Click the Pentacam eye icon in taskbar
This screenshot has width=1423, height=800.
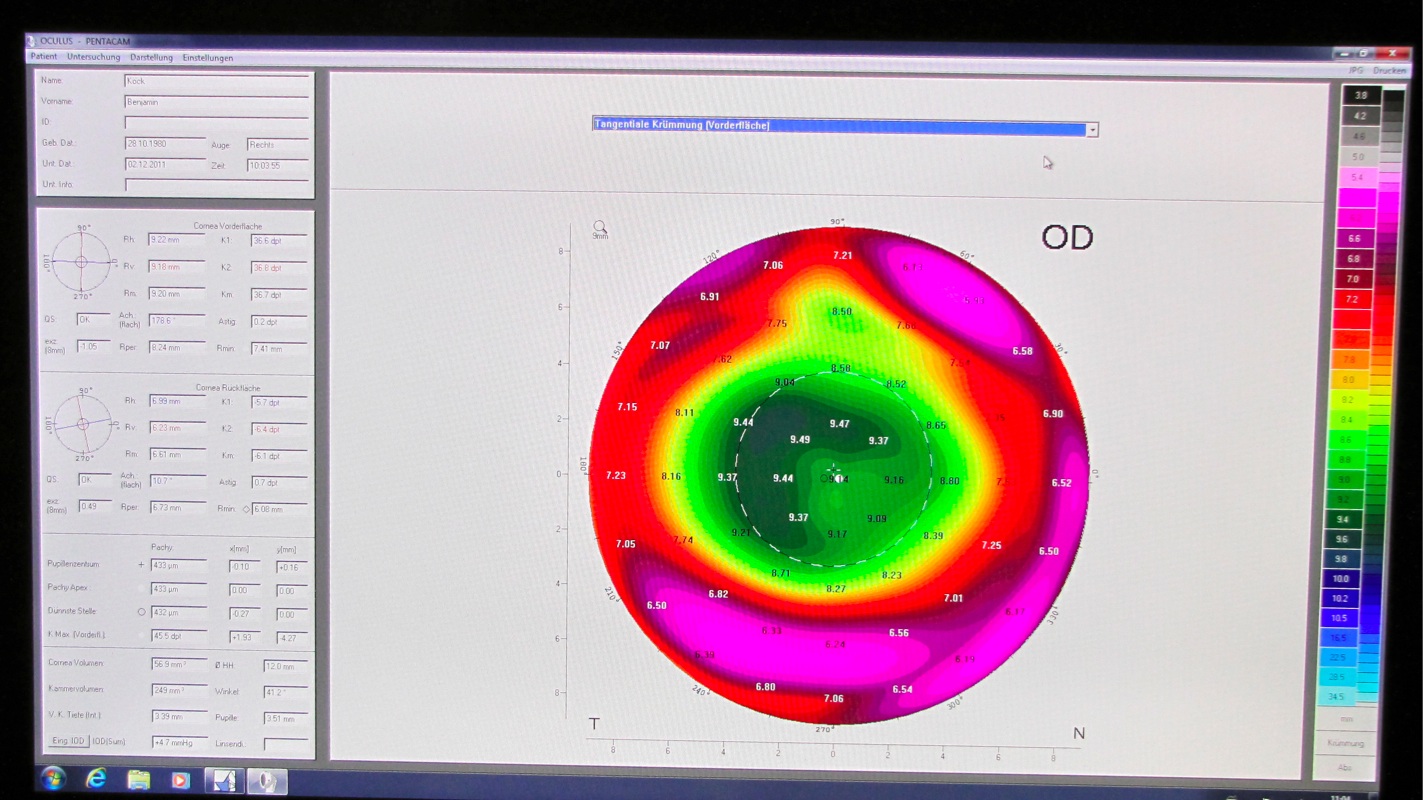(x=266, y=781)
